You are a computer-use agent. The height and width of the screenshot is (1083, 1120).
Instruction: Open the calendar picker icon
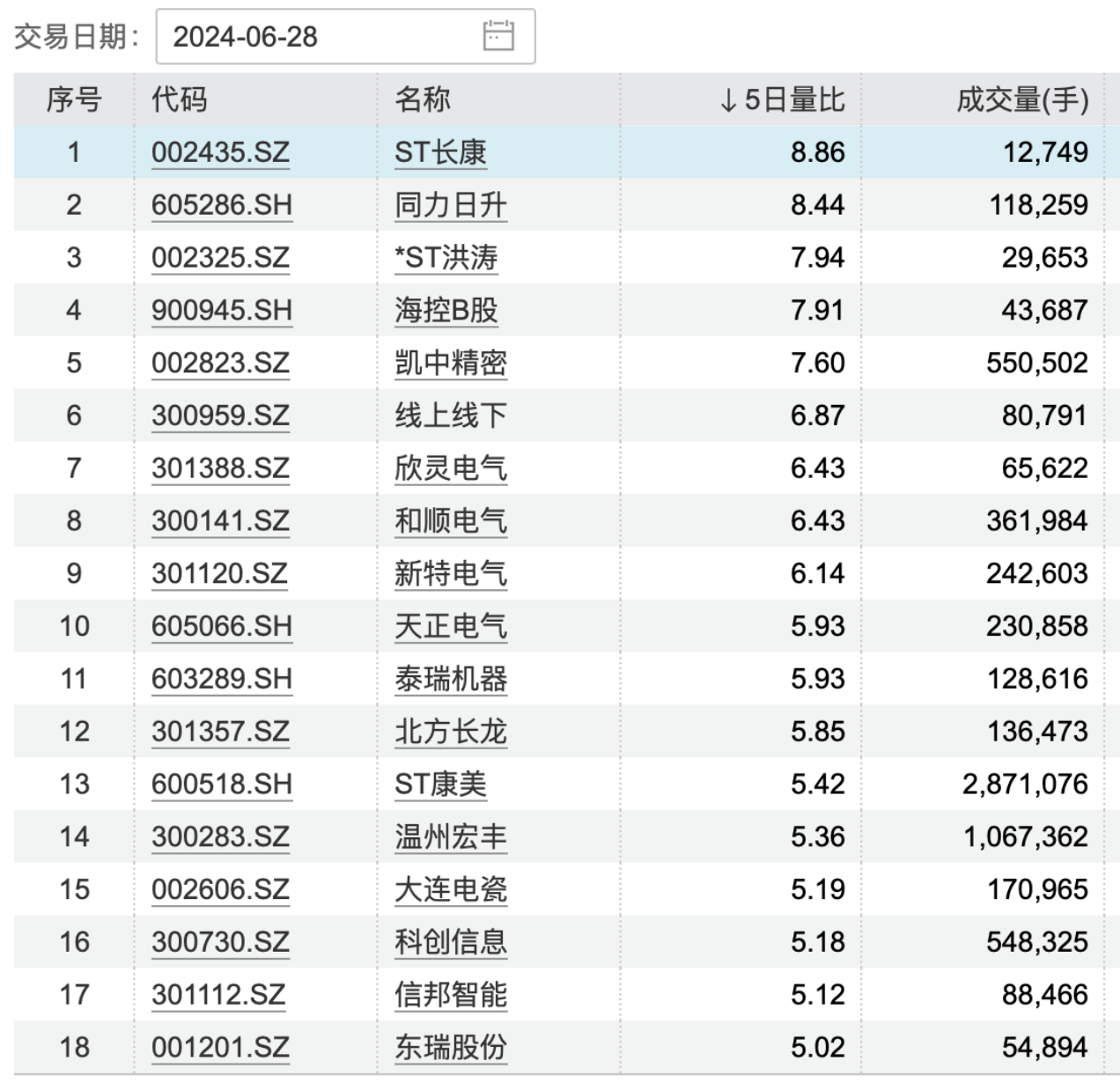[498, 36]
